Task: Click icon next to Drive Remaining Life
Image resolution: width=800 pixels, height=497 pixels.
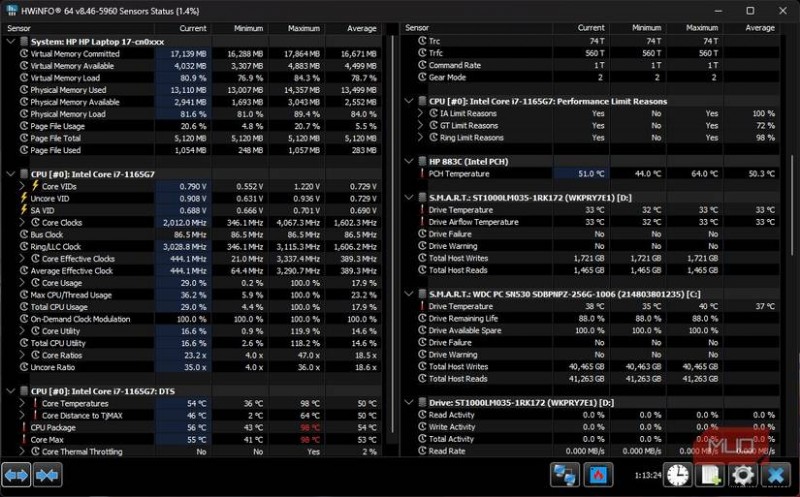Action: (x=422, y=318)
